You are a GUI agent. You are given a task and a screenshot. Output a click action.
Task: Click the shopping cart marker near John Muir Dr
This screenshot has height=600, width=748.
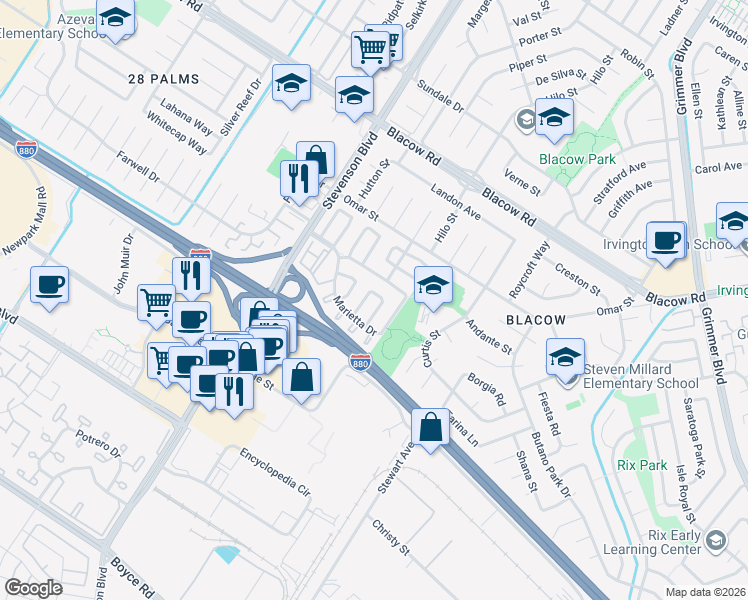[x=154, y=303]
